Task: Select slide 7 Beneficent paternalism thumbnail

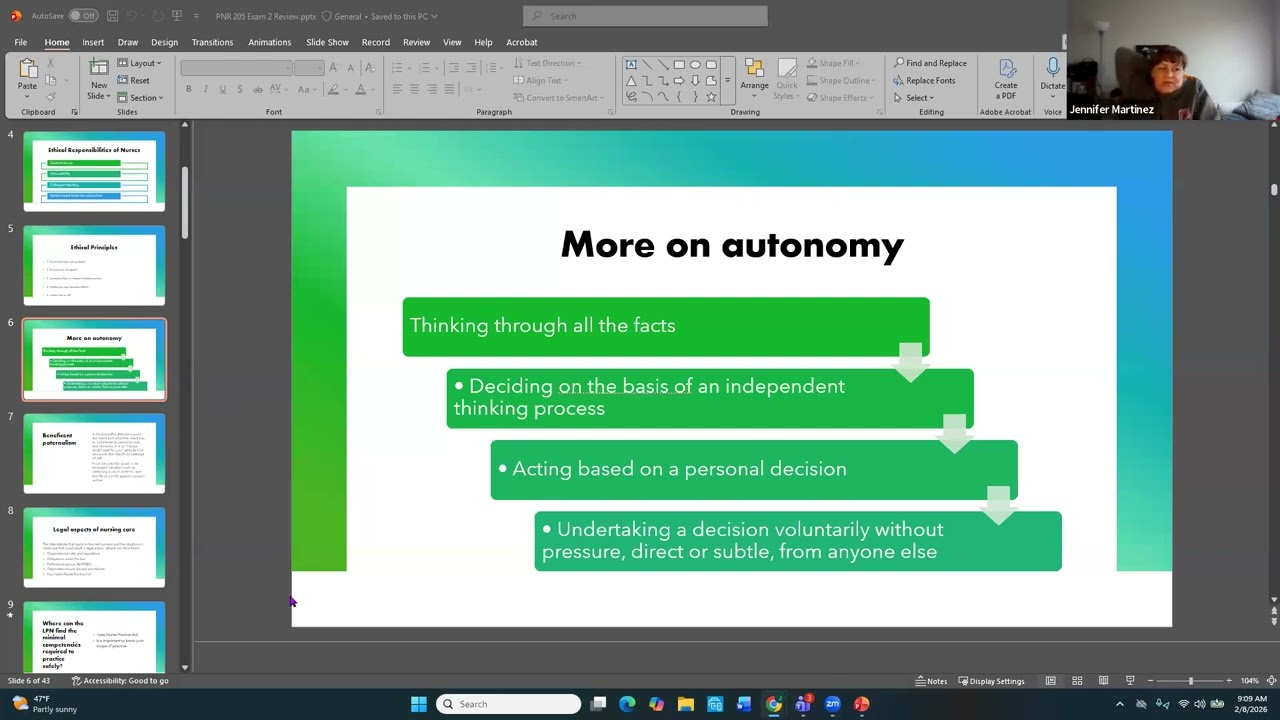Action: click(x=94, y=453)
